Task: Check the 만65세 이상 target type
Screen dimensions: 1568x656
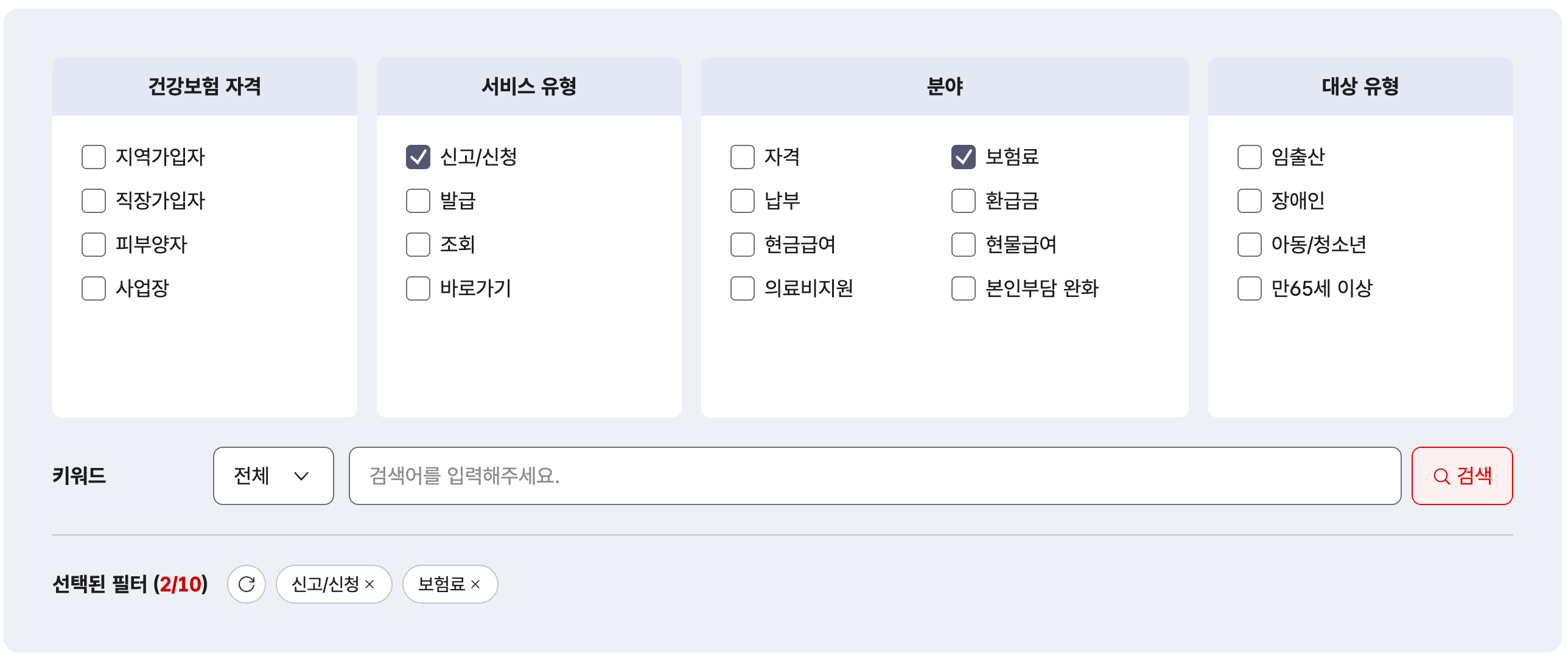Action: 1248,288
